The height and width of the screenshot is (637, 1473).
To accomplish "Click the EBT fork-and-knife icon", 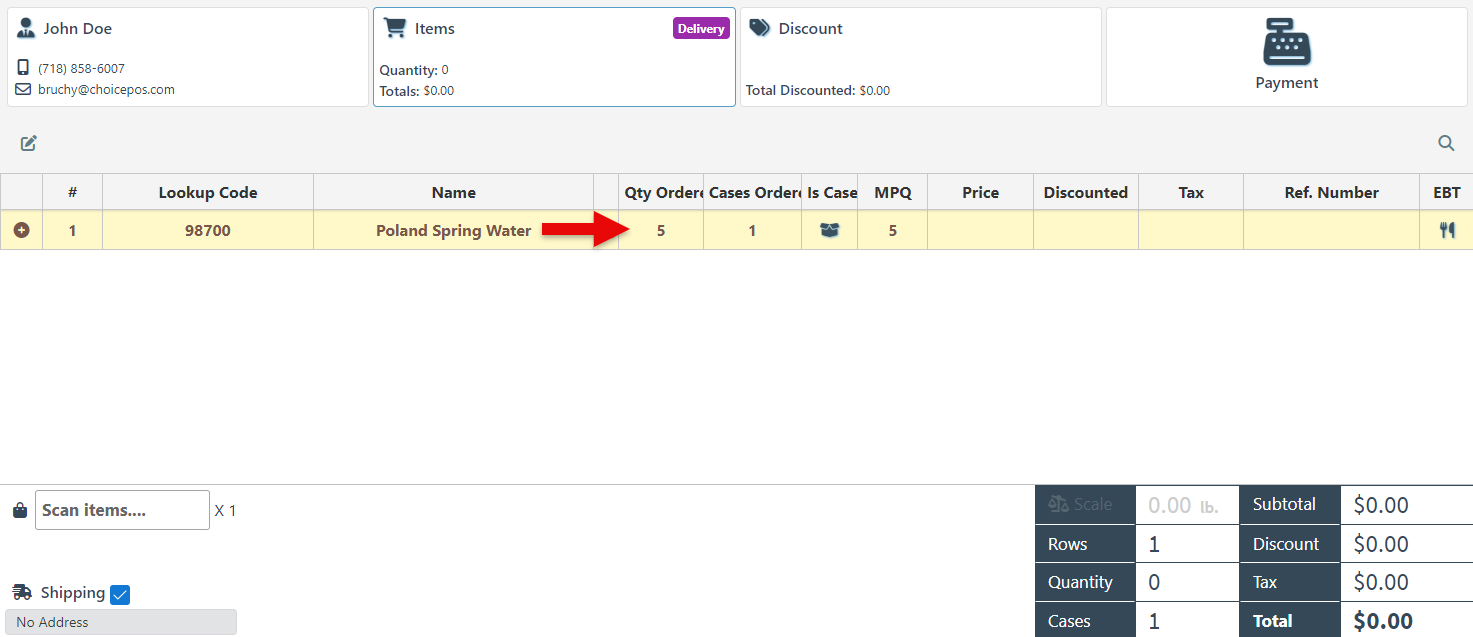I will [x=1446, y=230].
